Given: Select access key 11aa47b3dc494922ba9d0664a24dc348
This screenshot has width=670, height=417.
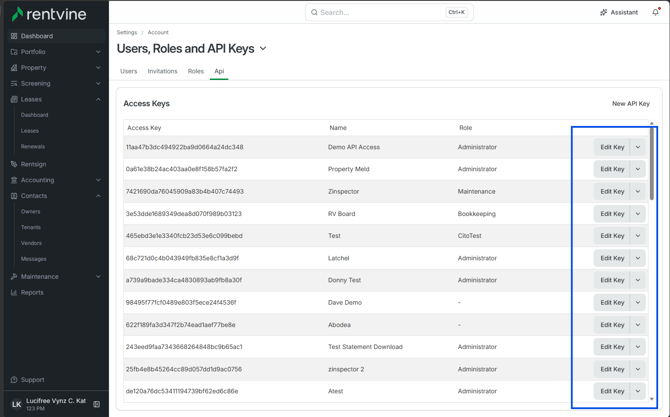Looking at the screenshot, I should click(x=185, y=147).
